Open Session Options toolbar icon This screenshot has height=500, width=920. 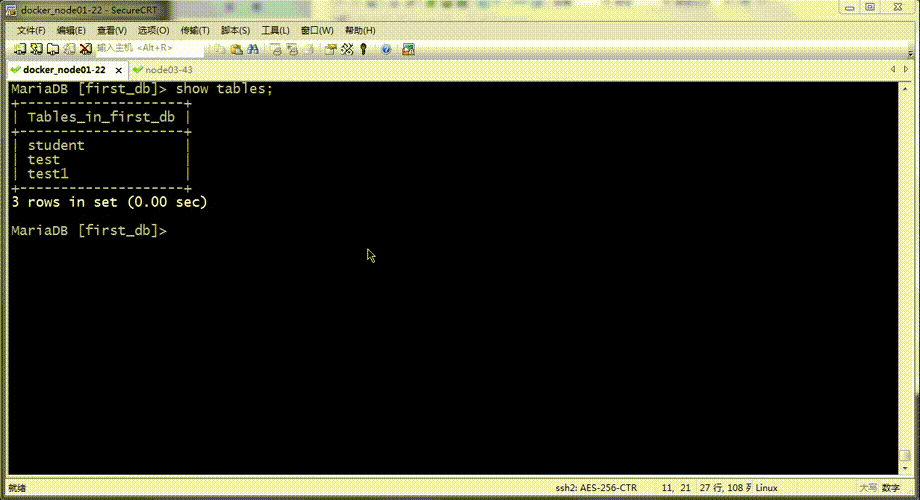330,49
